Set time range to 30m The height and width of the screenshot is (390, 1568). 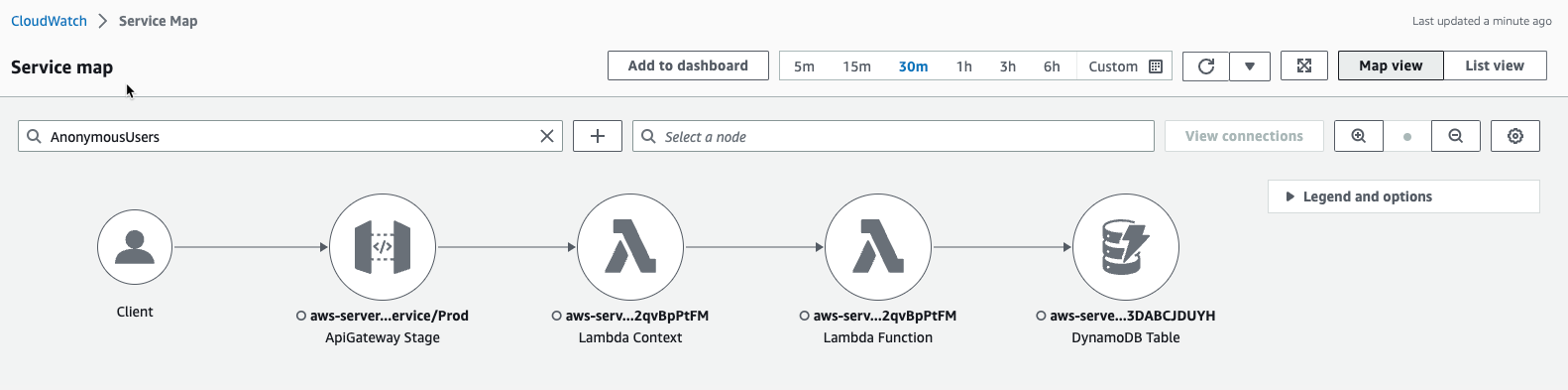coord(913,66)
